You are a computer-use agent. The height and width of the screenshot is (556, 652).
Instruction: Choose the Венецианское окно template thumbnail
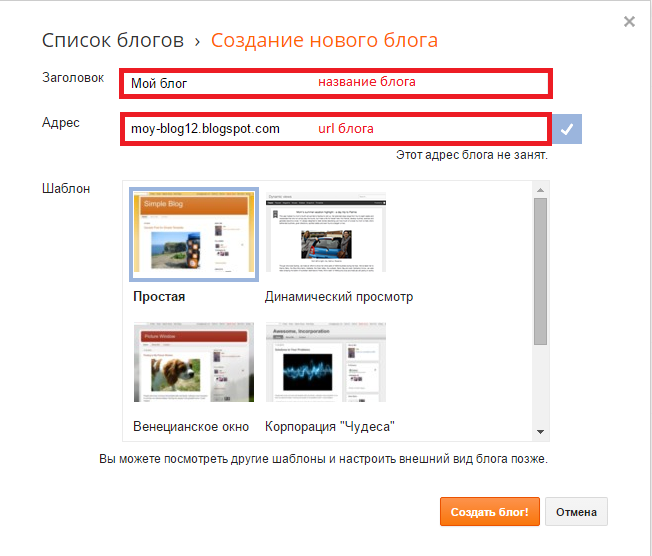[194, 362]
